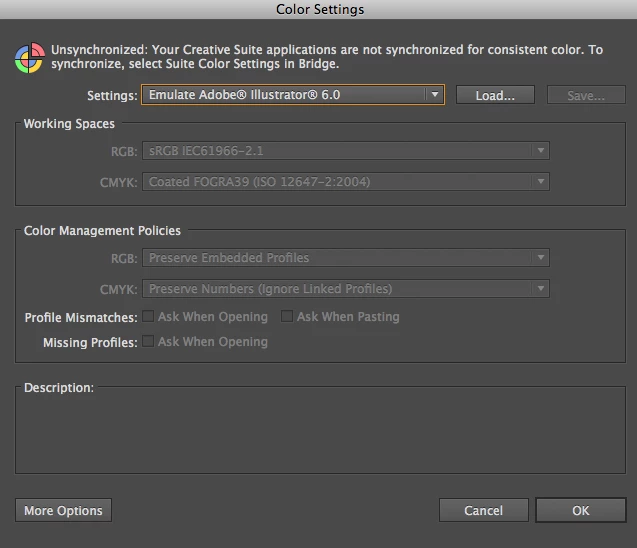Click the Color Settings title bar text
The width and height of the screenshot is (637, 548).
coord(320,9)
